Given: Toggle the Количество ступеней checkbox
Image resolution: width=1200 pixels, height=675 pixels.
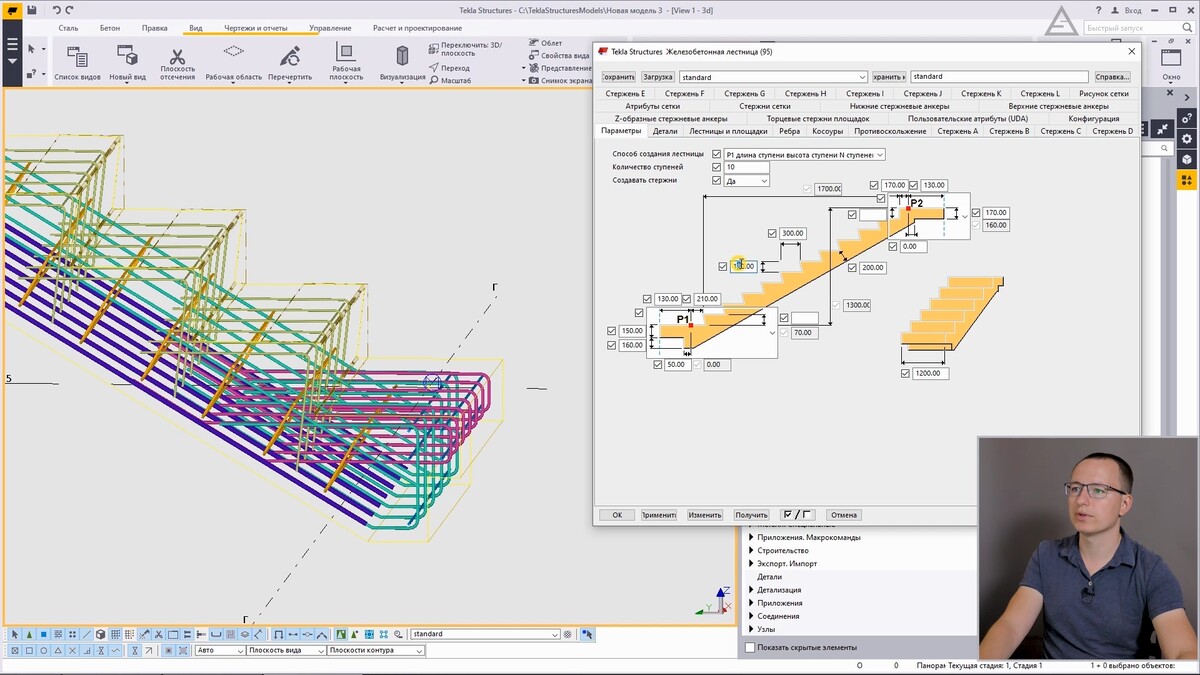Looking at the screenshot, I should (716, 167).
